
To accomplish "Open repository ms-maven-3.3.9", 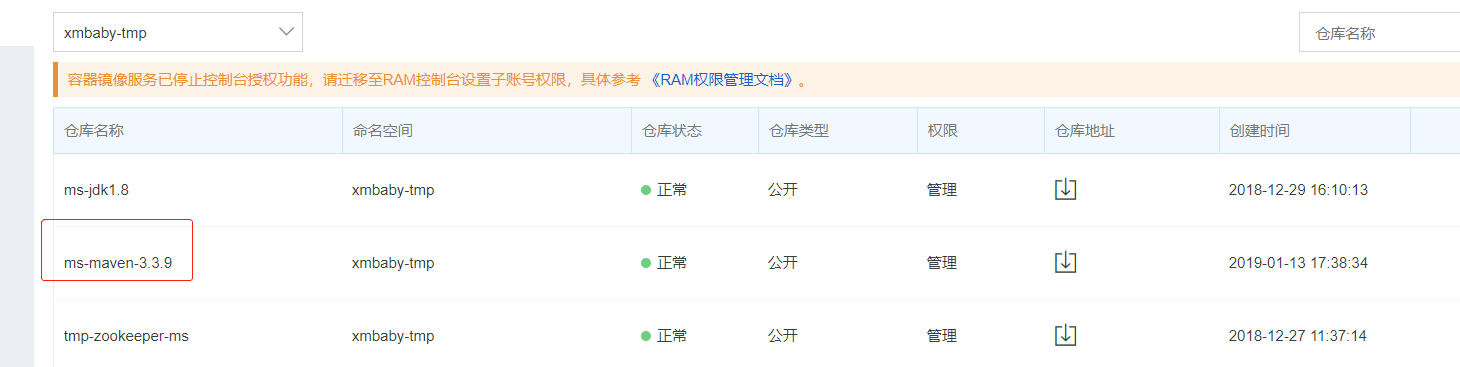I will coord(118,263).
